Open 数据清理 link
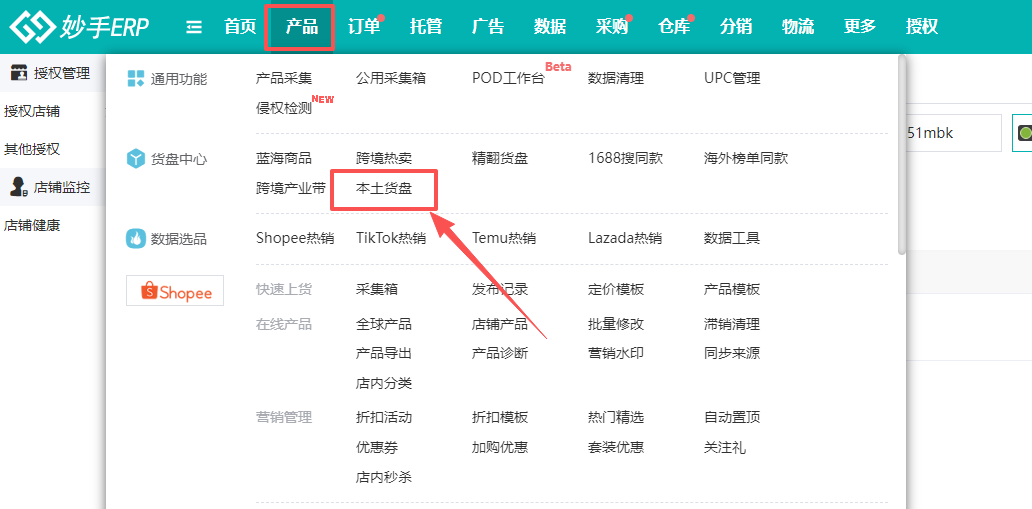The width and height of the screenshot is (1032, 509). [x=616, y=78]
